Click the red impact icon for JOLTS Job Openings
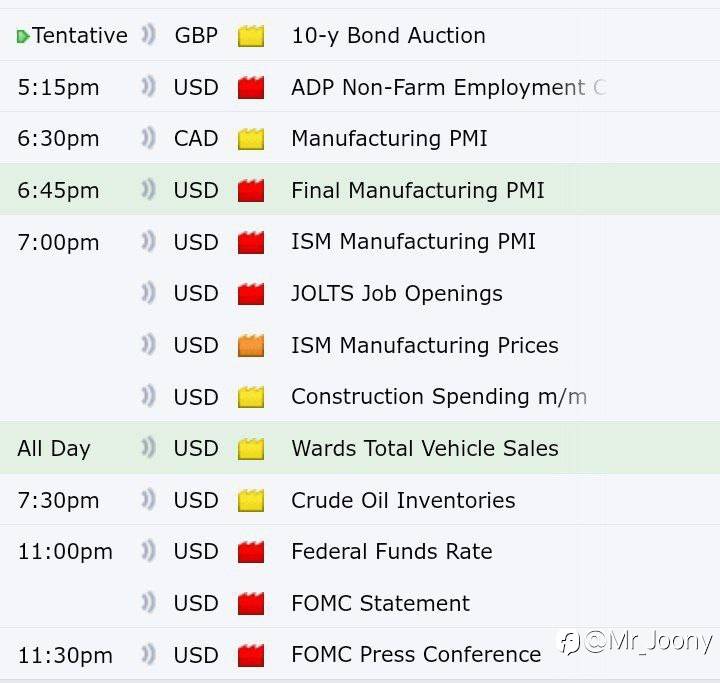This screenshot has height=683, width=720. (251, 294)
